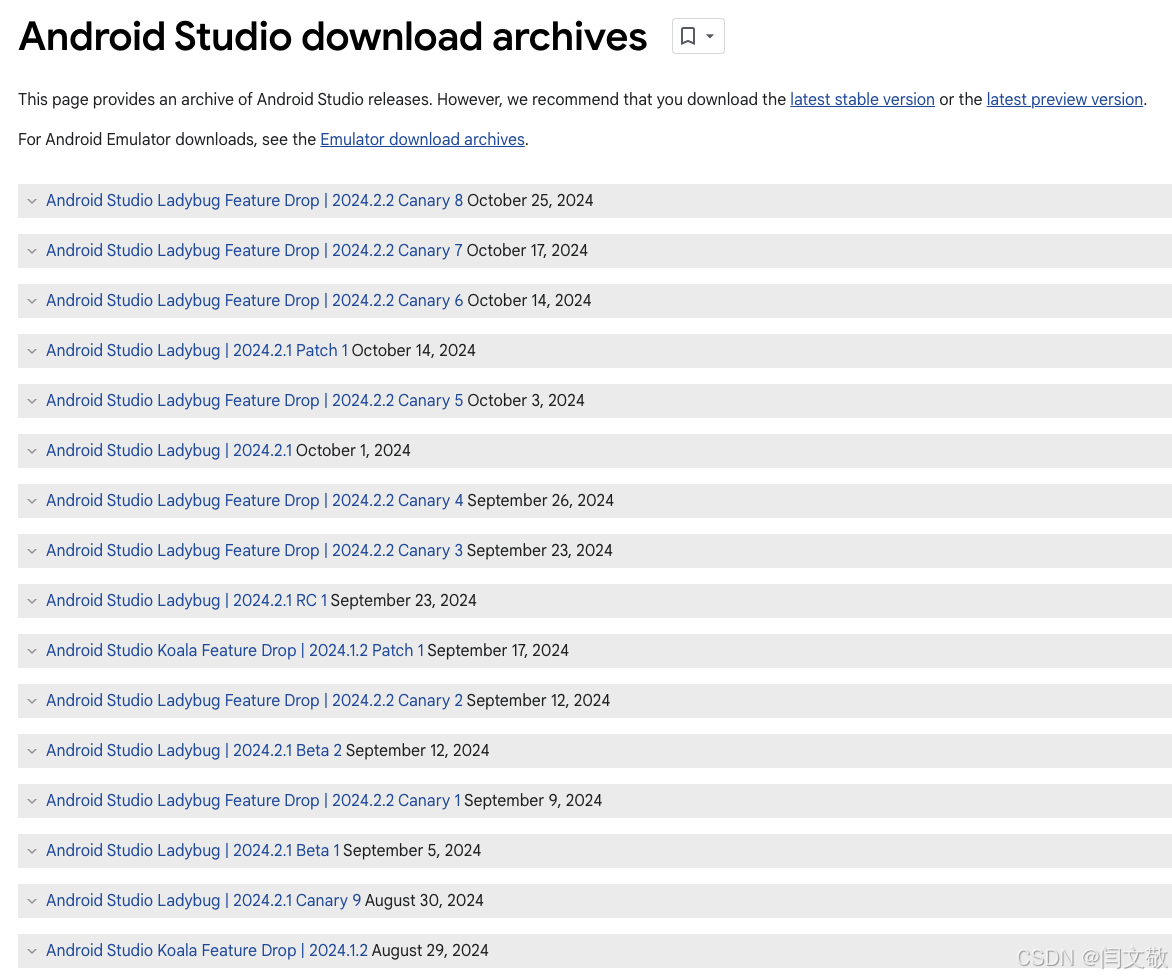Open Ladybug Feature Drop 2024.2.2 Canary 1 title

pyautogui.click(x=253, y=802)
